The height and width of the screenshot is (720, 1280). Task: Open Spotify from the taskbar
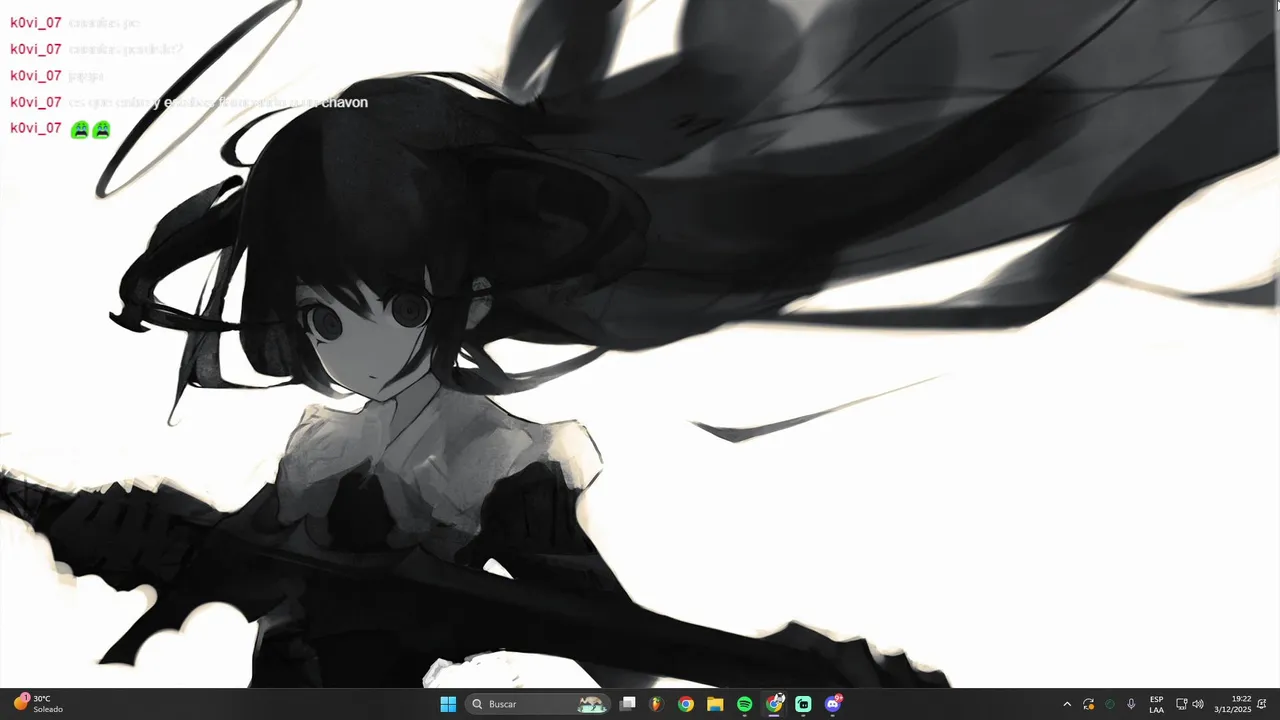(x=744, y=704)
